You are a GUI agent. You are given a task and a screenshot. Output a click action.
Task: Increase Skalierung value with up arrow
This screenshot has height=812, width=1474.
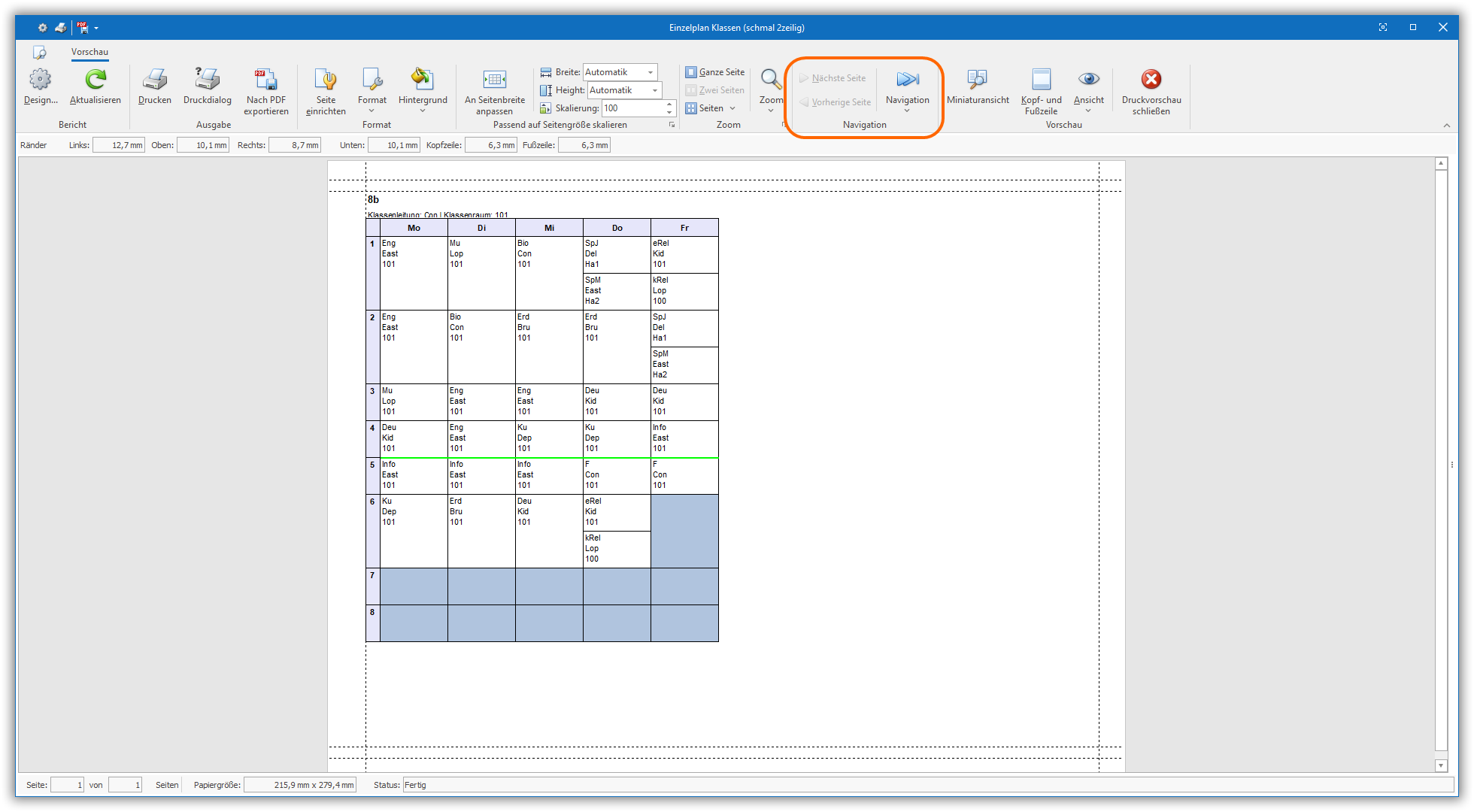669,105
